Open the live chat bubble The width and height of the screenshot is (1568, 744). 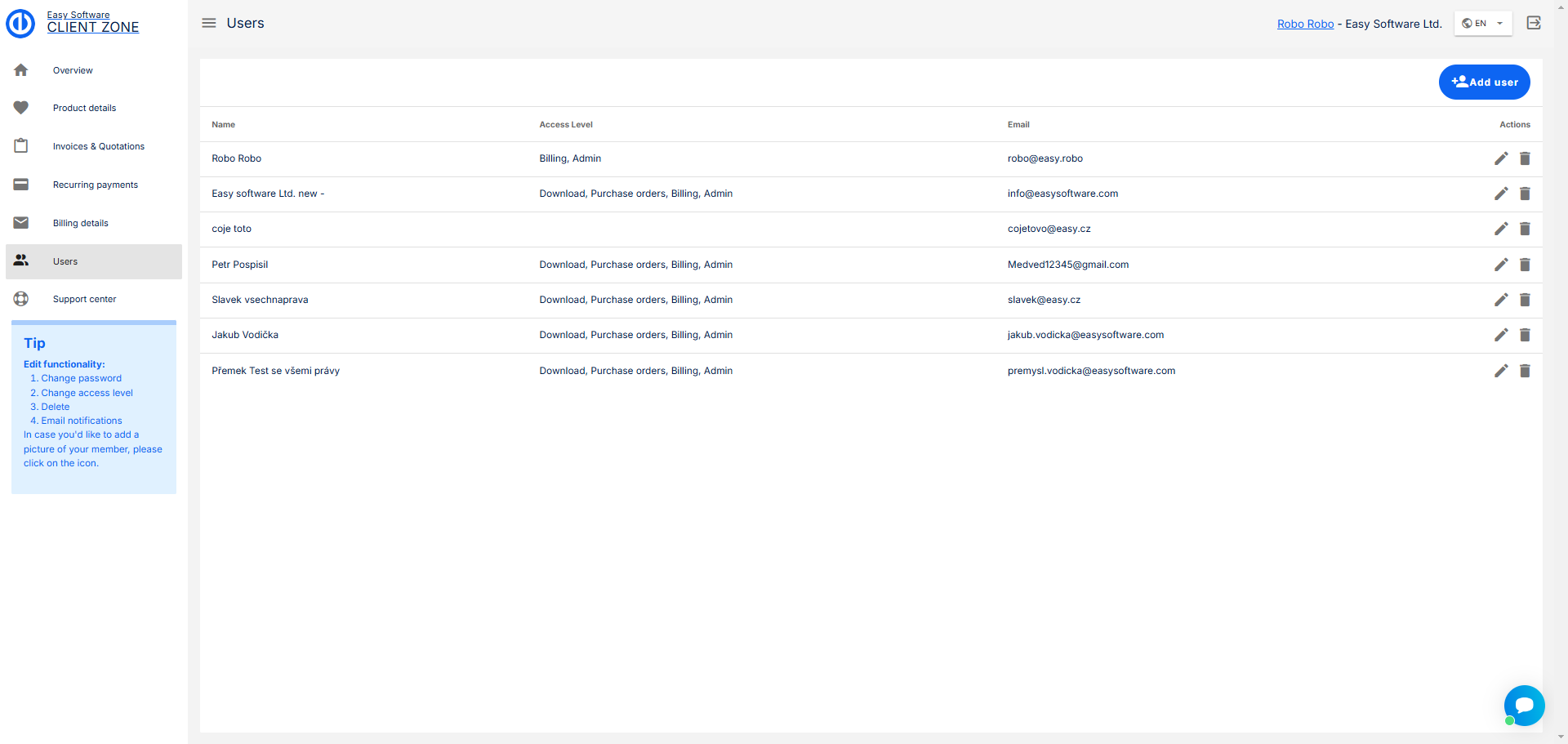pos(1523,705)
